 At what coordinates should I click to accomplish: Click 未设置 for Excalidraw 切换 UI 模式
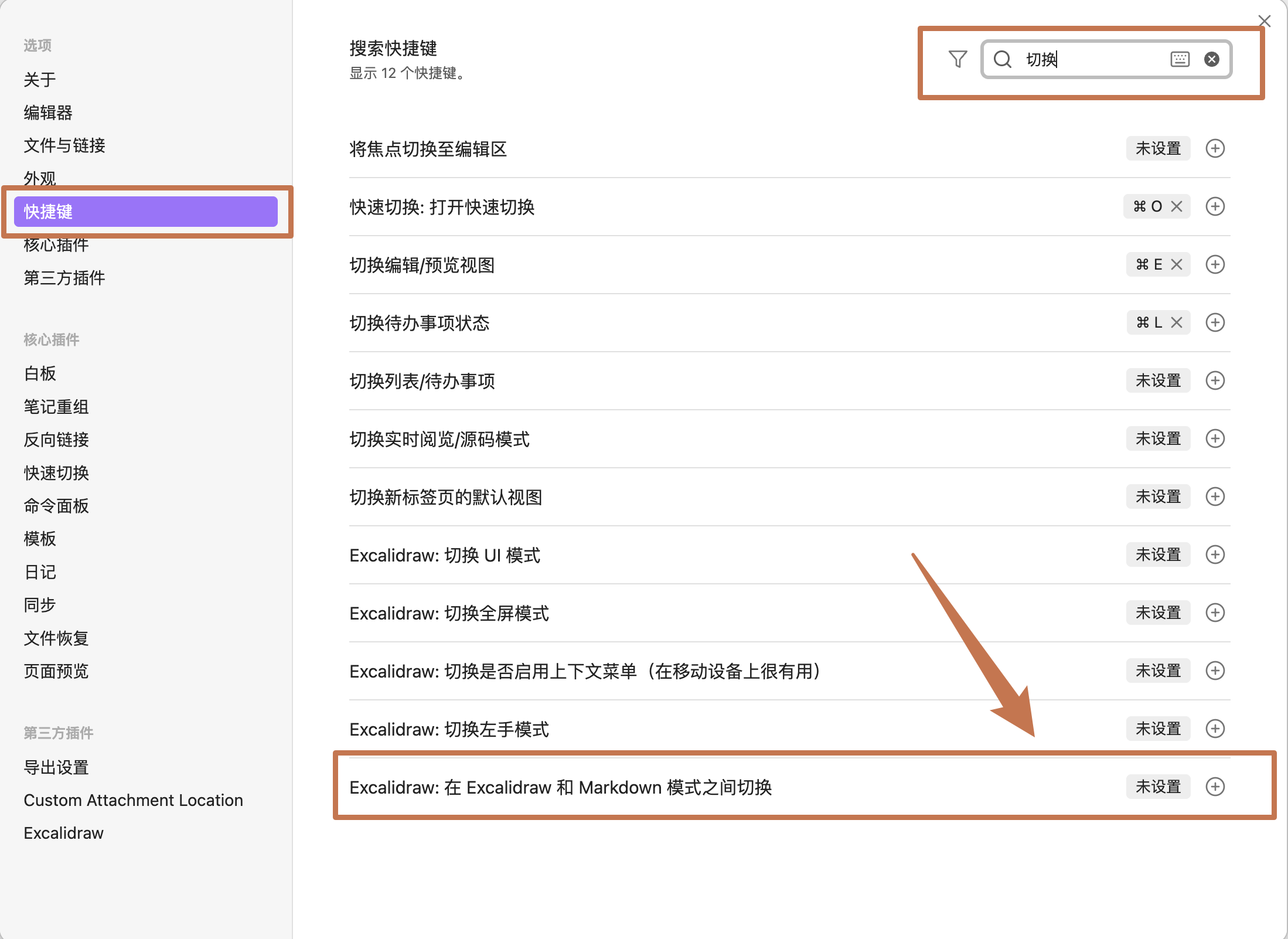[x=1158, y=554]
